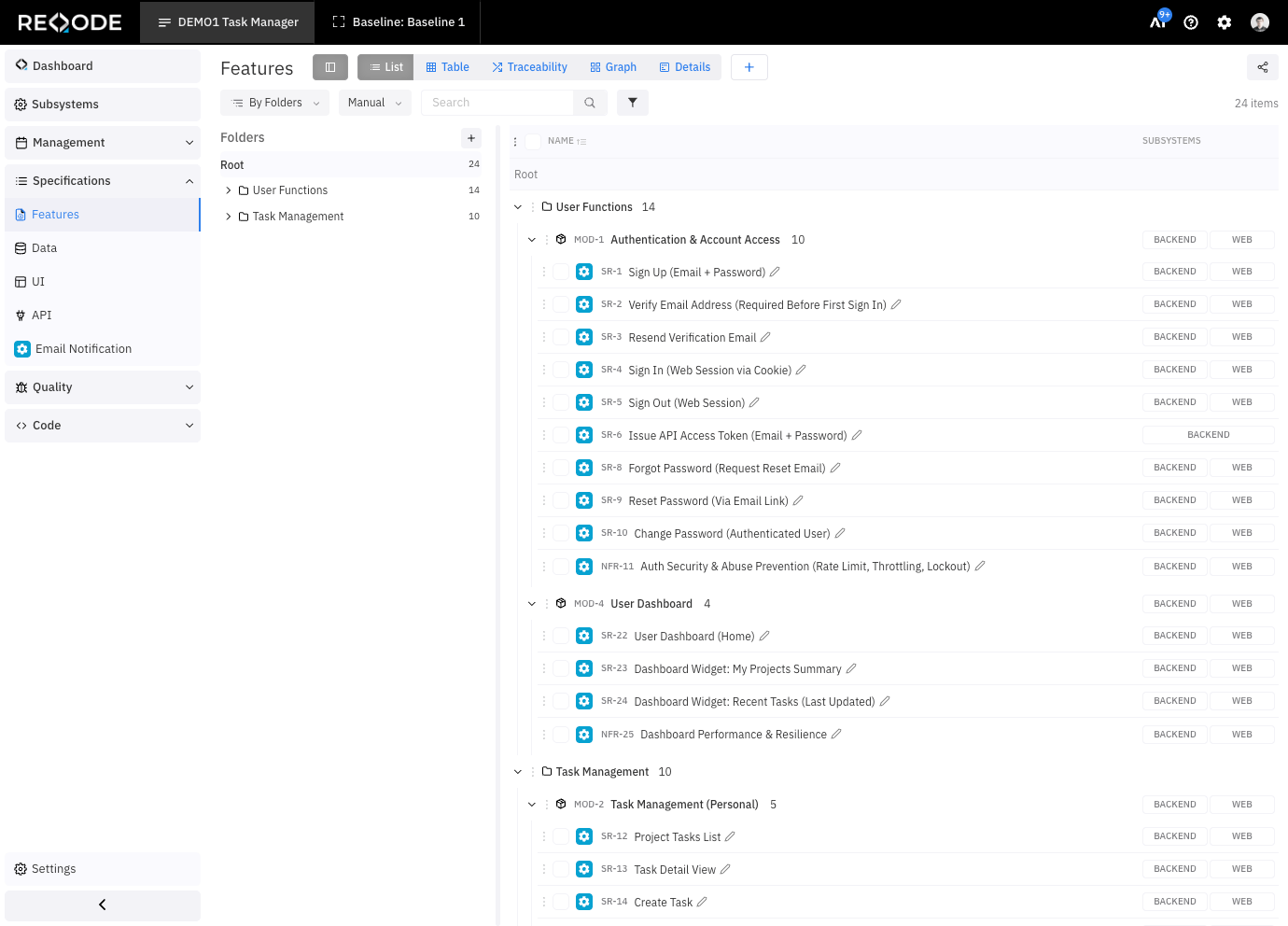Open the AI assistant icon

coord(1158,22)
